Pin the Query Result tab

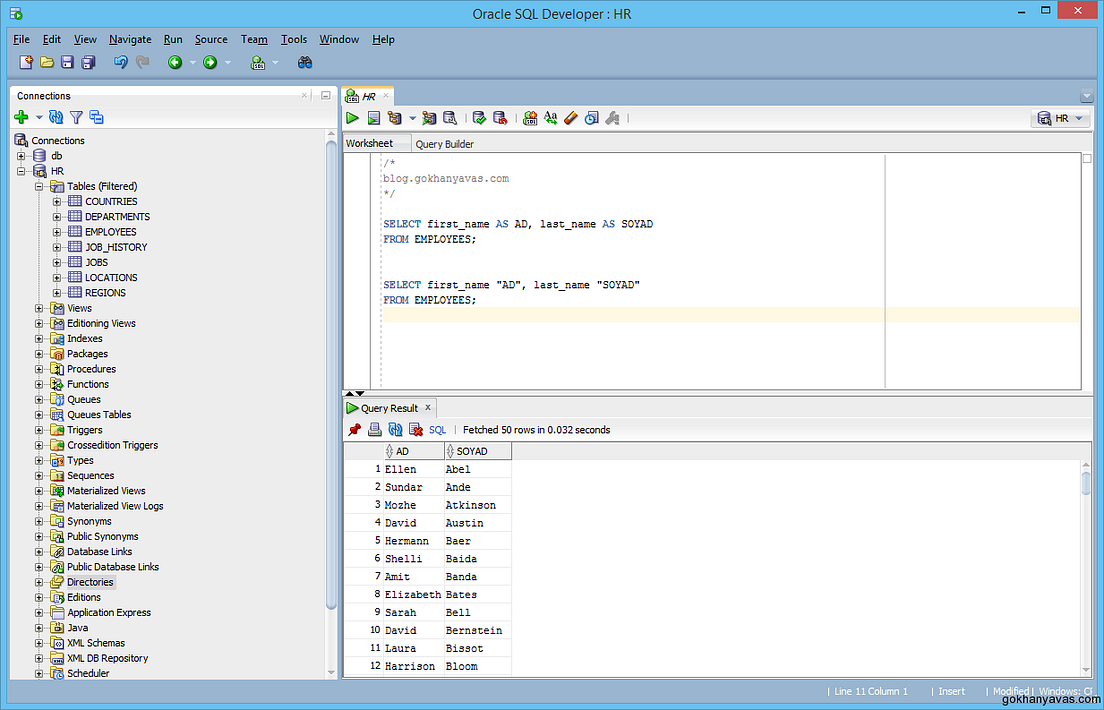(355, 430)
